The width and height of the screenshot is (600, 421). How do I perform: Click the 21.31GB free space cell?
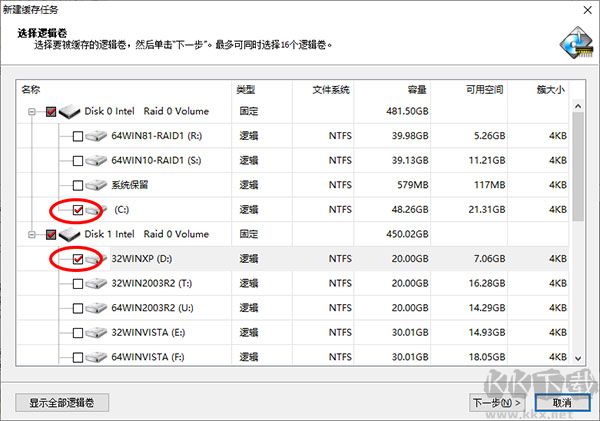coord(487,210)
